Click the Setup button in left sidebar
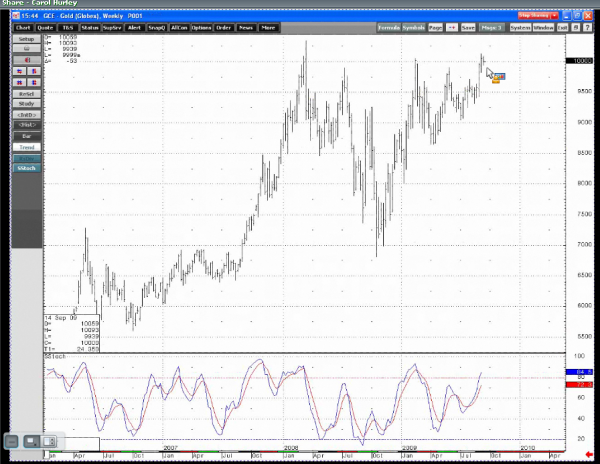The width and height of the screenshot is (600, 464). [27, 38]
